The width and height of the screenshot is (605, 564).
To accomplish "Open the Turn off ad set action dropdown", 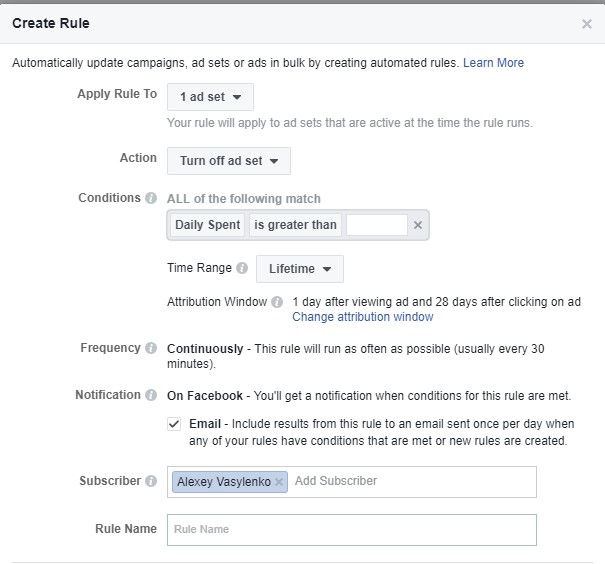I will 229,161.
